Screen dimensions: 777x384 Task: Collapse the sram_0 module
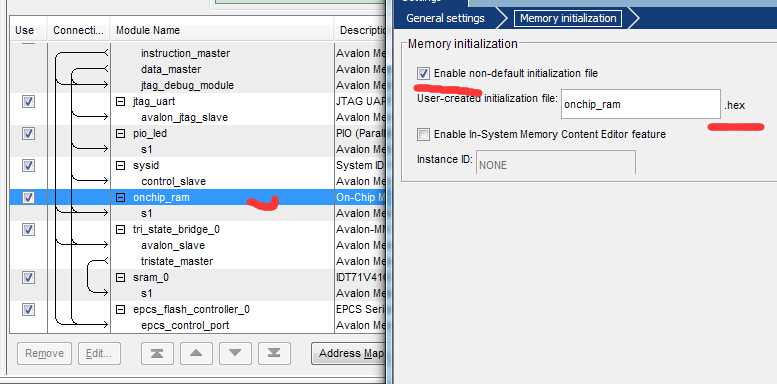[x=120, y=277]
